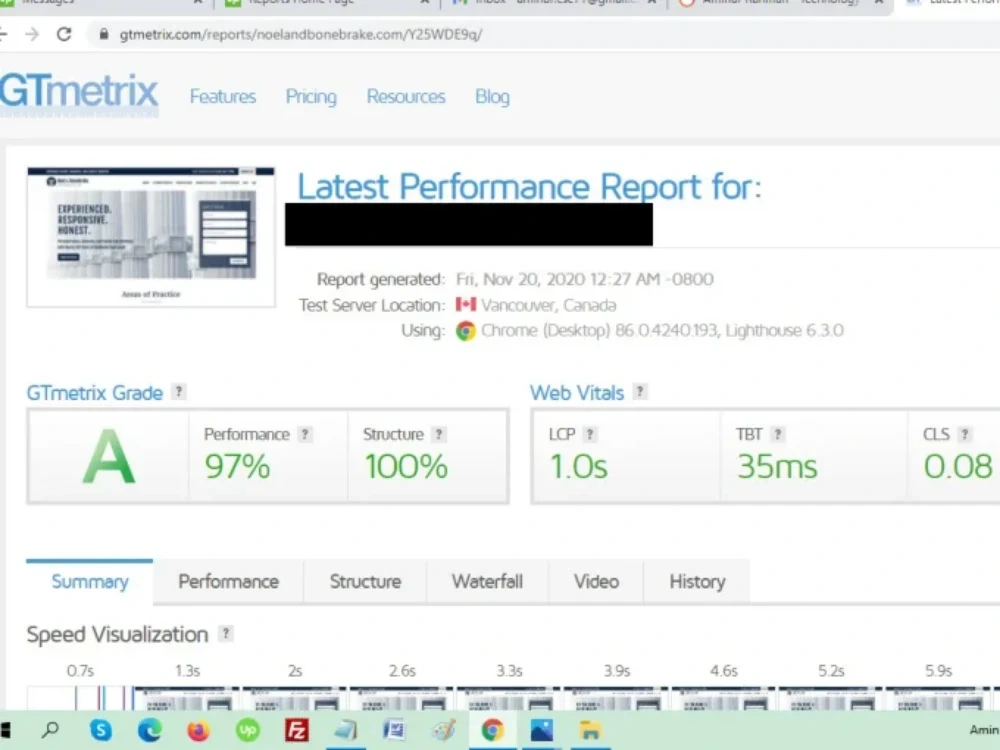Click the CLS help icon
Viewport: 1000px width, 750px height.
coord(967,434)
